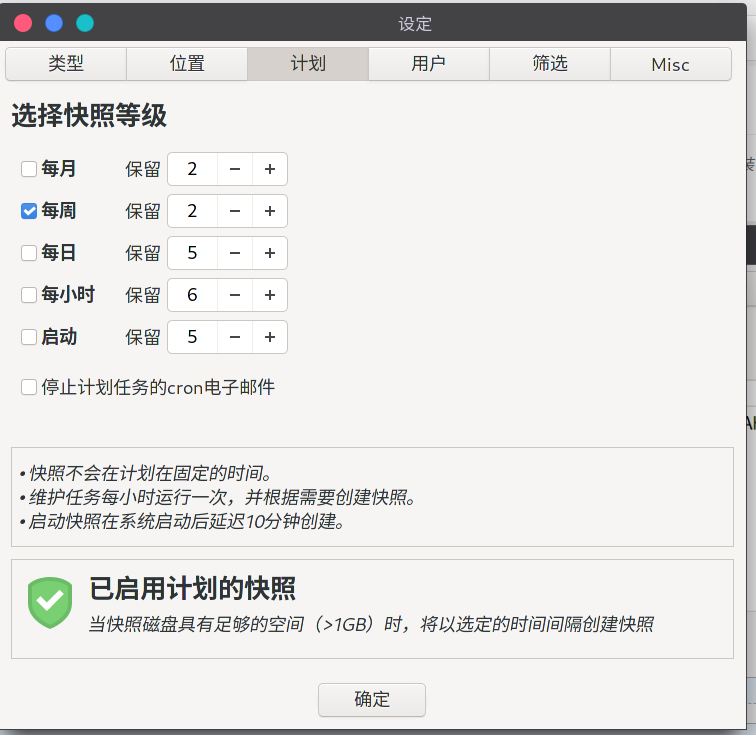Click the 每日 retention value field
Screen dimensions: 756x735
click(x=192, y=253)
